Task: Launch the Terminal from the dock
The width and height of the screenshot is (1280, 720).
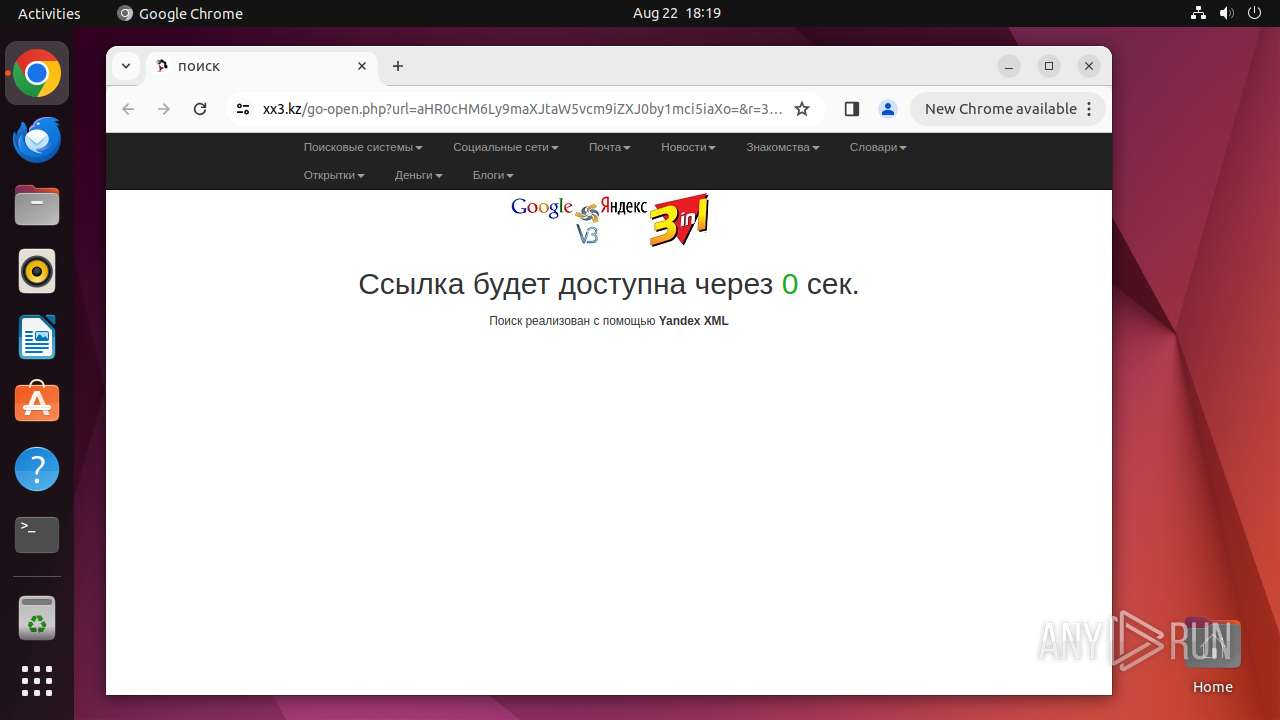Action: click(37, 535)
